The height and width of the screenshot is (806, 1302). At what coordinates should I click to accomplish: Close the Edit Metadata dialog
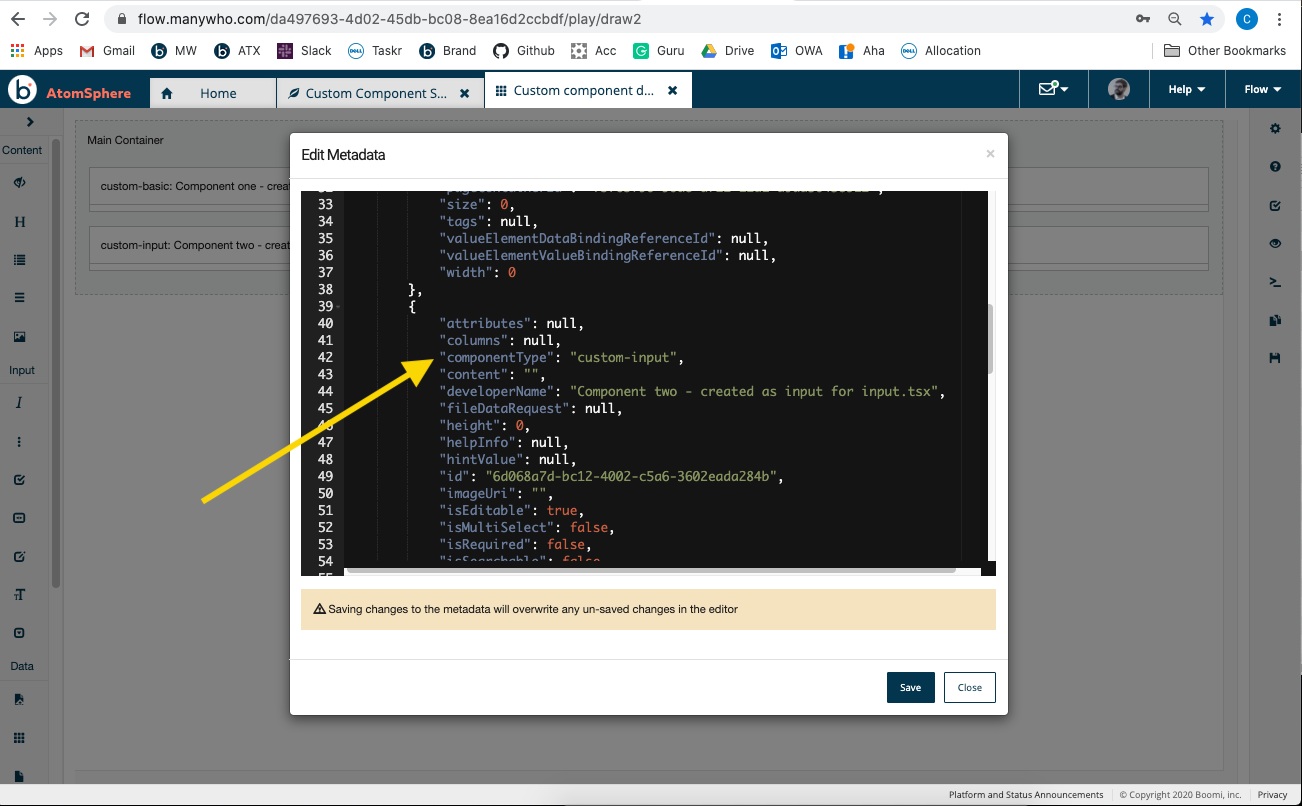coord(969,687)
